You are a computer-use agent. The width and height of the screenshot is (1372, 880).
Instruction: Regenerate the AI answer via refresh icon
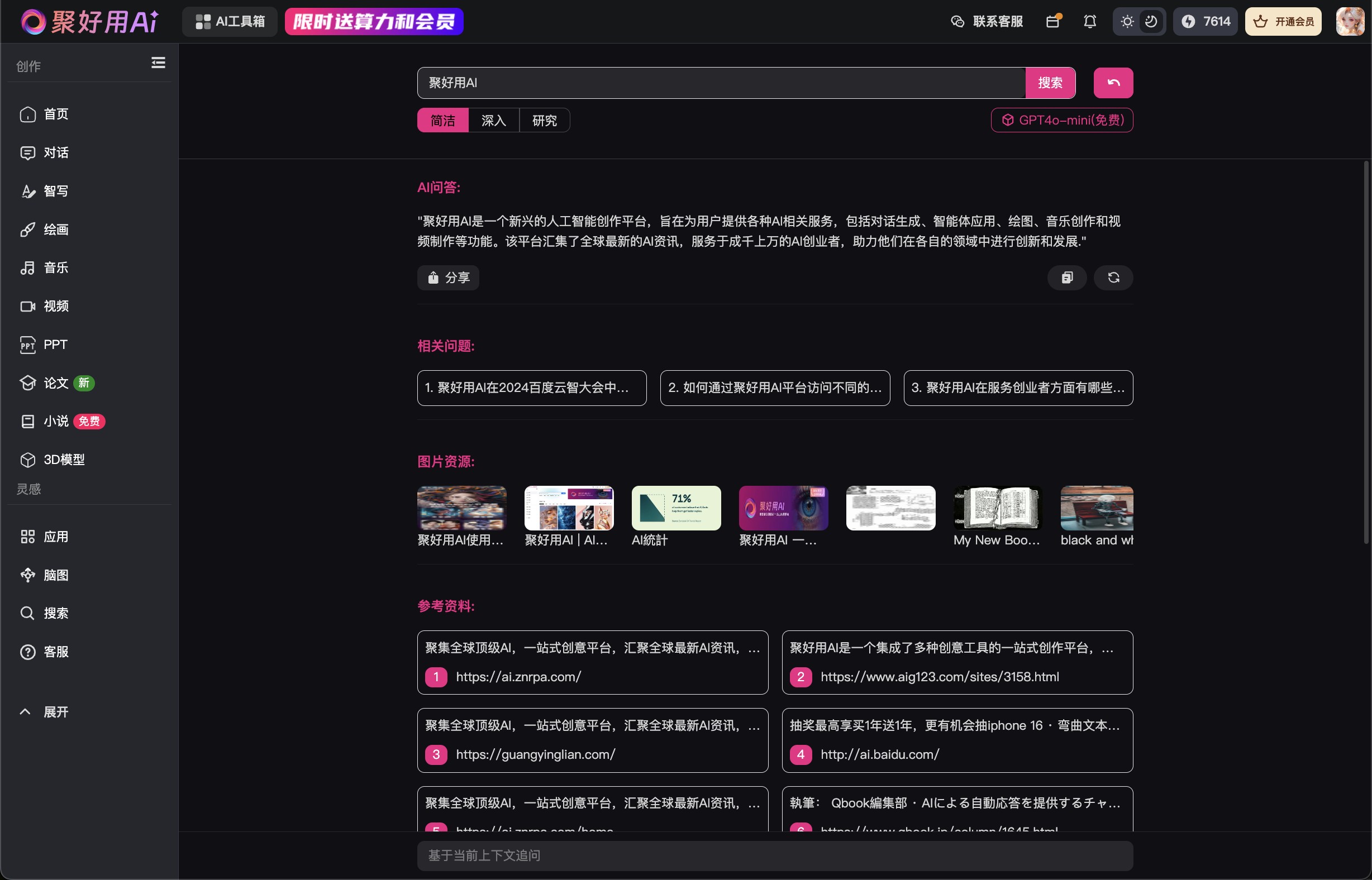tap(1113, 278)
